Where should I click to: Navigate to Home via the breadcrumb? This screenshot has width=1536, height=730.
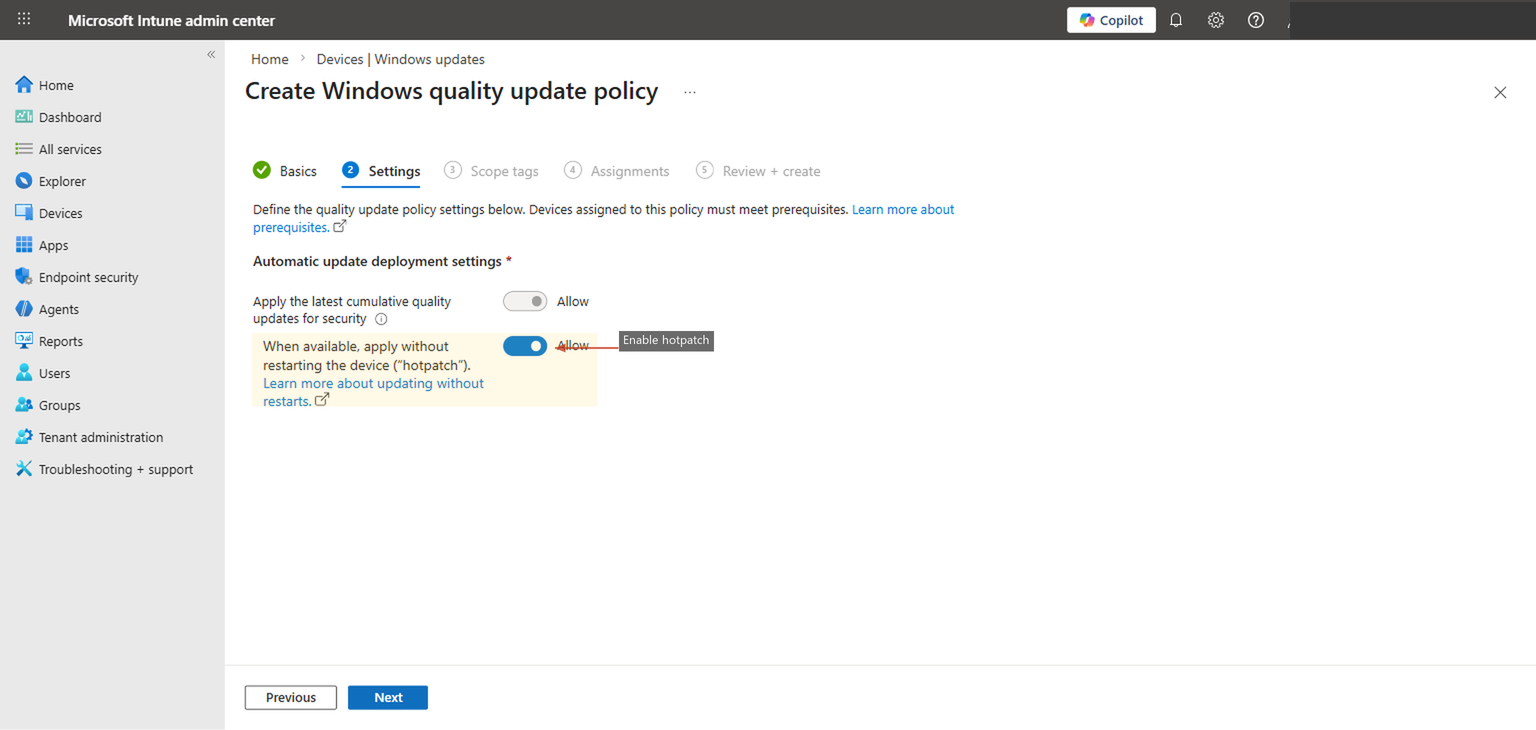point(269,58)
